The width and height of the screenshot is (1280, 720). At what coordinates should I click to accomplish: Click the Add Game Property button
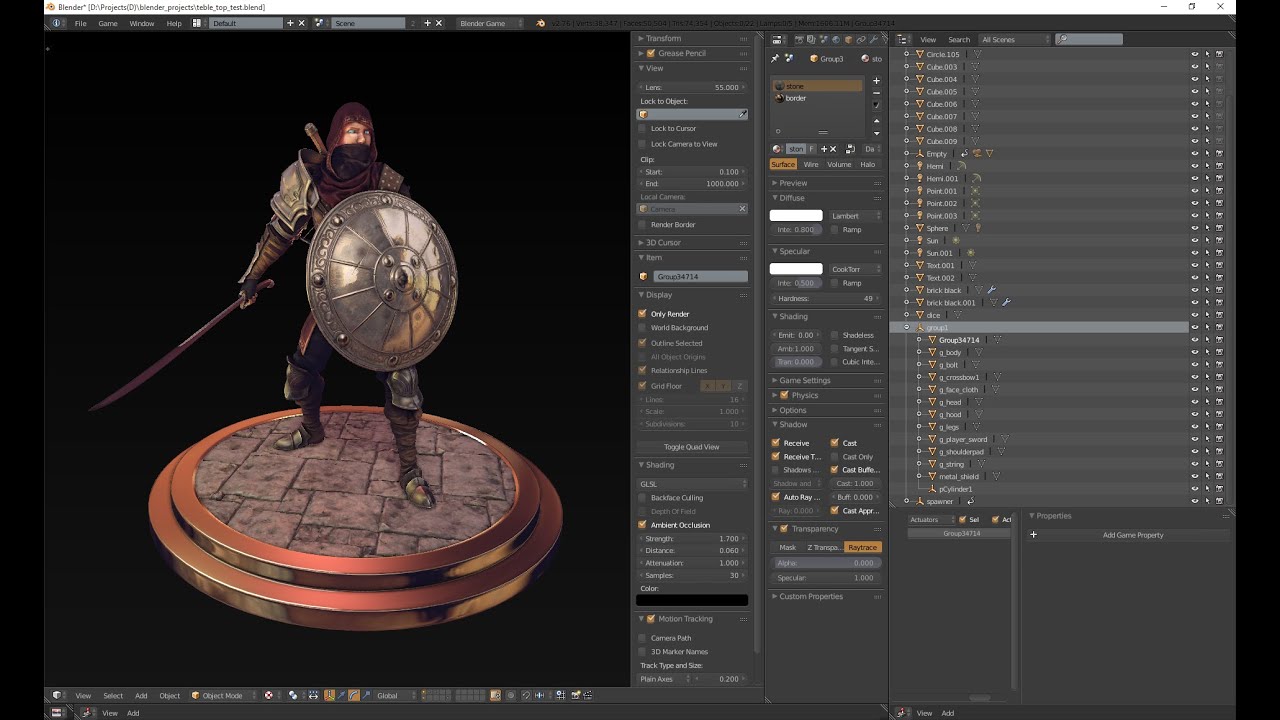(x=1133, y=535)
